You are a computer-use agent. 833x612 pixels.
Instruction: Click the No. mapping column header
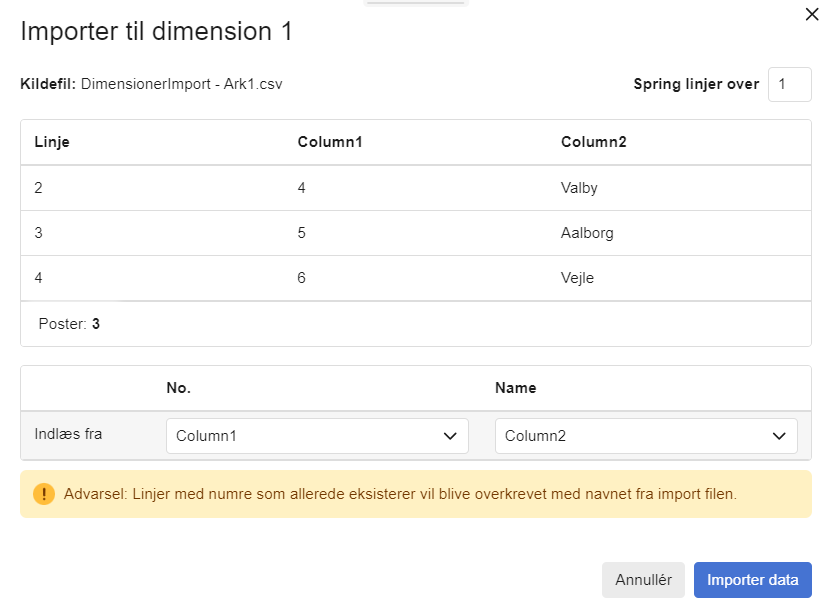pyautogui.click(x=178, y=388)
